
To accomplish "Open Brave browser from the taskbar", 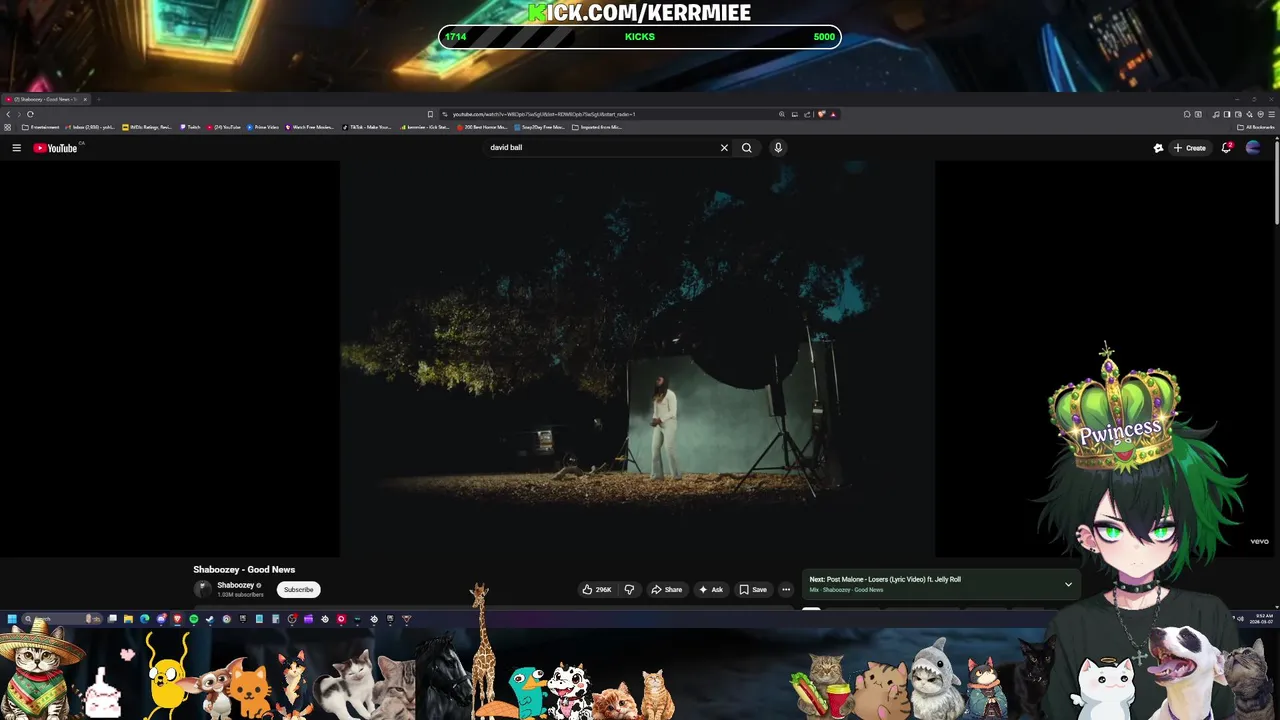I will [177, 619].
